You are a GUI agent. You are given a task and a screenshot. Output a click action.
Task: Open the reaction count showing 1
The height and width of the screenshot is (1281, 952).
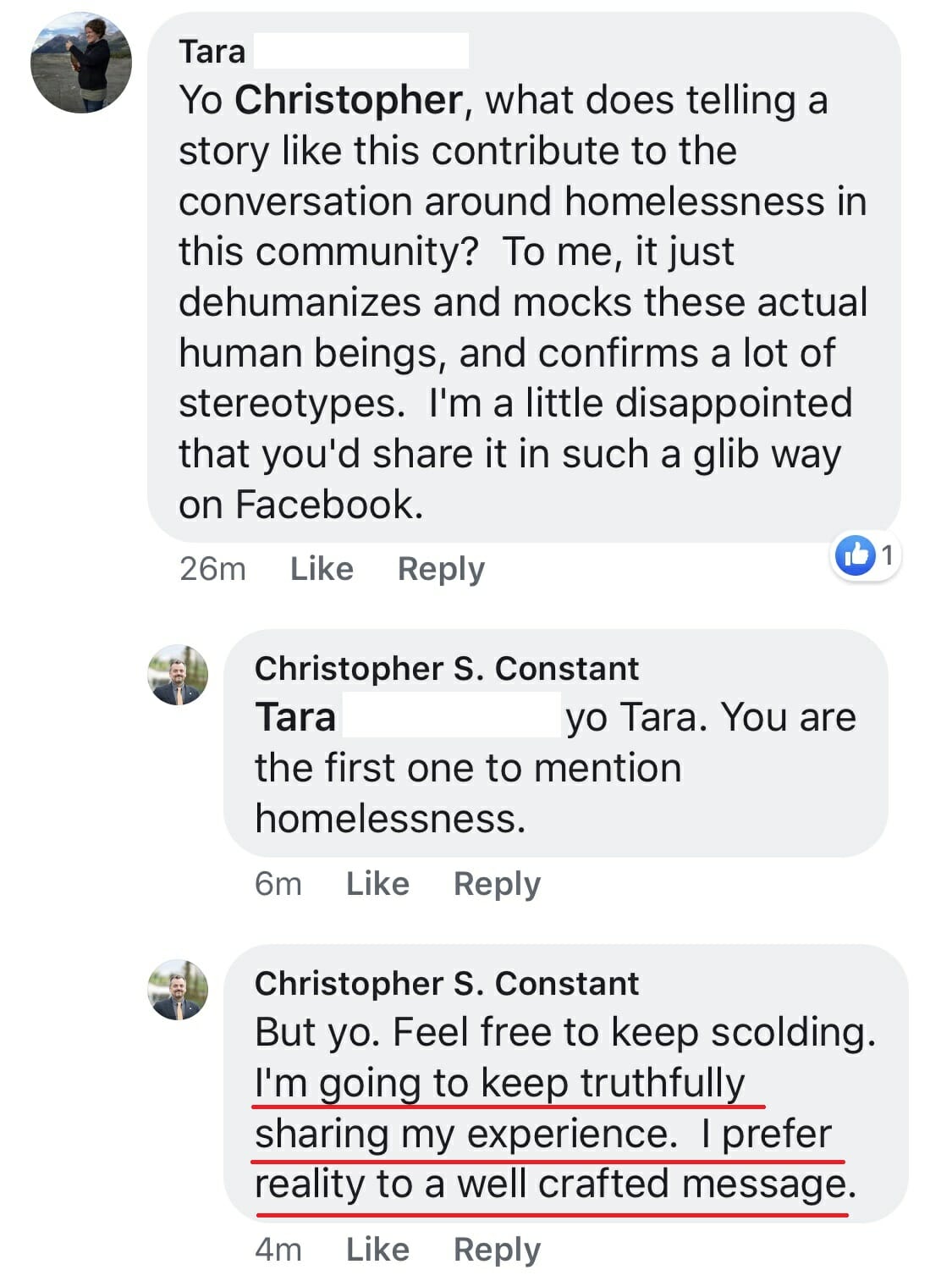[x=887, y=555]
